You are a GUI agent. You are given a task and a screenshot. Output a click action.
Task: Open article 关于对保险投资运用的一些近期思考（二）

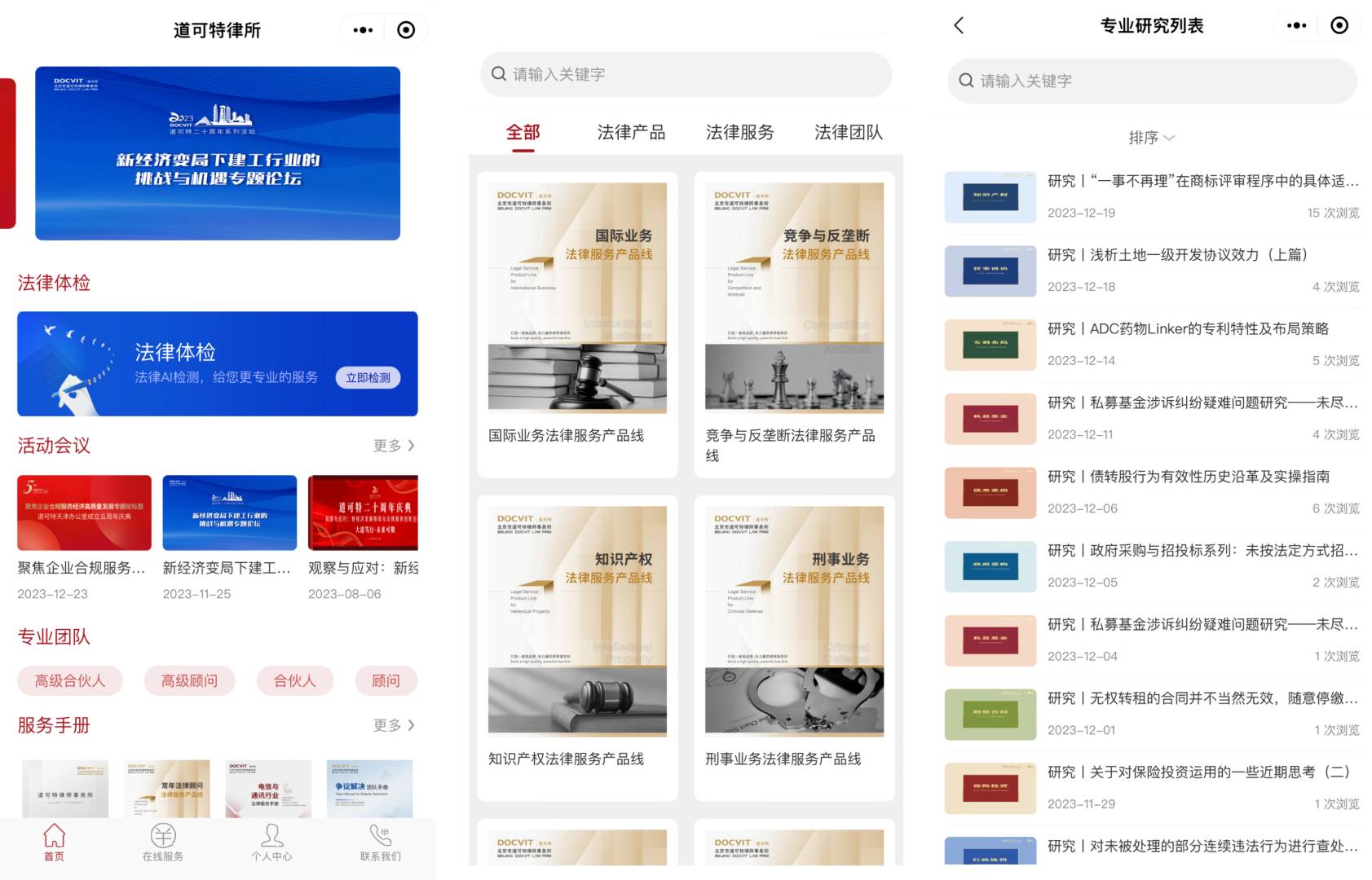point(1152,788)
